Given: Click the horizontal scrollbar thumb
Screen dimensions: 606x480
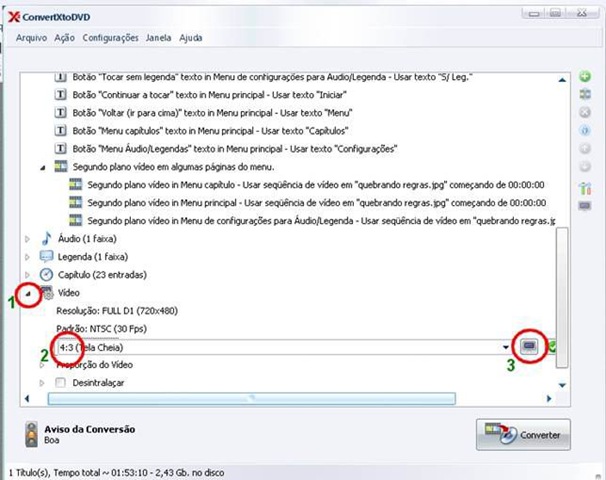Looking at the screenshot, I should tap(252, 398).
